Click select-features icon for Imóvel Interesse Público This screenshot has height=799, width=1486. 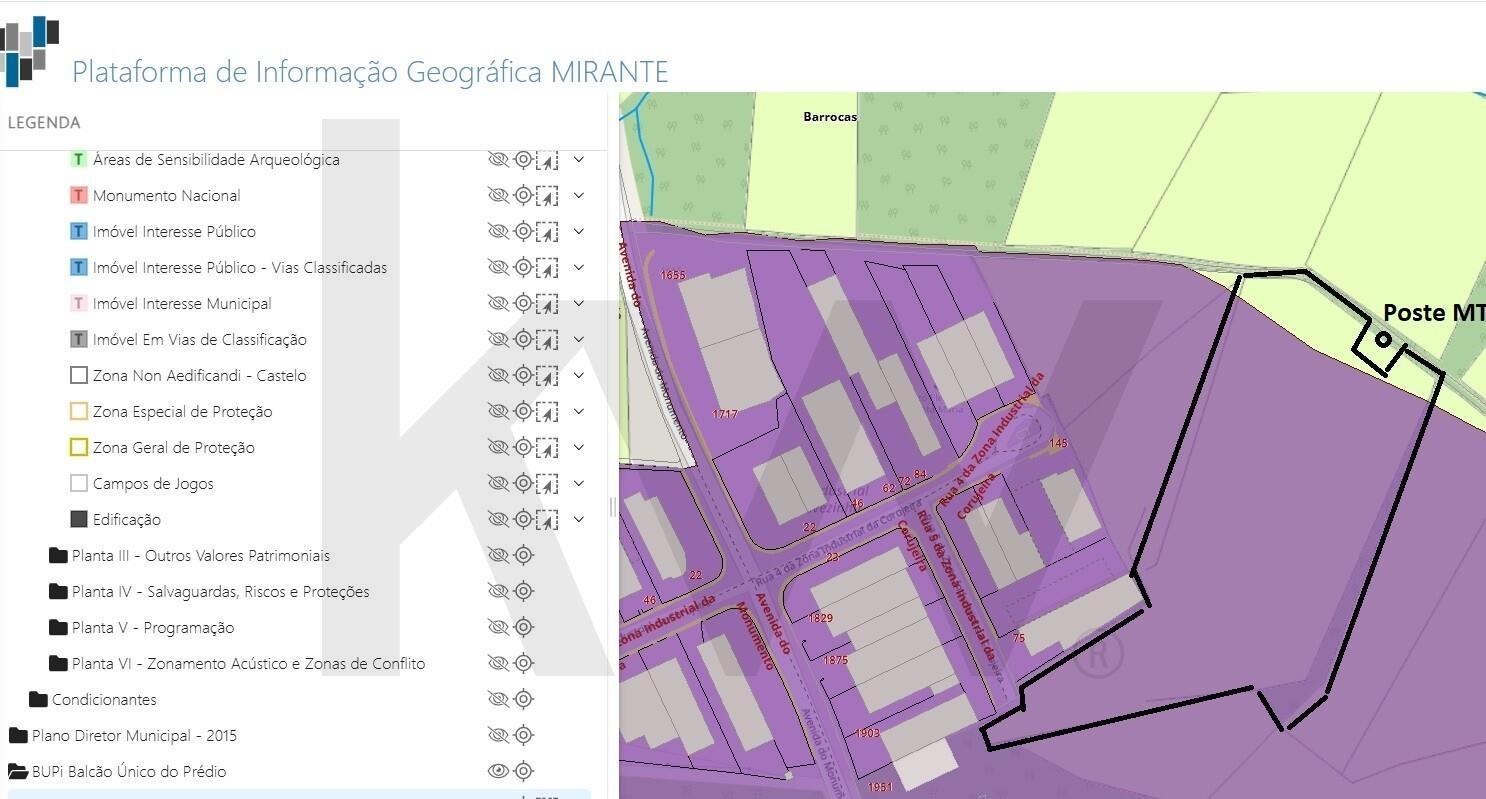click(546, 231)
